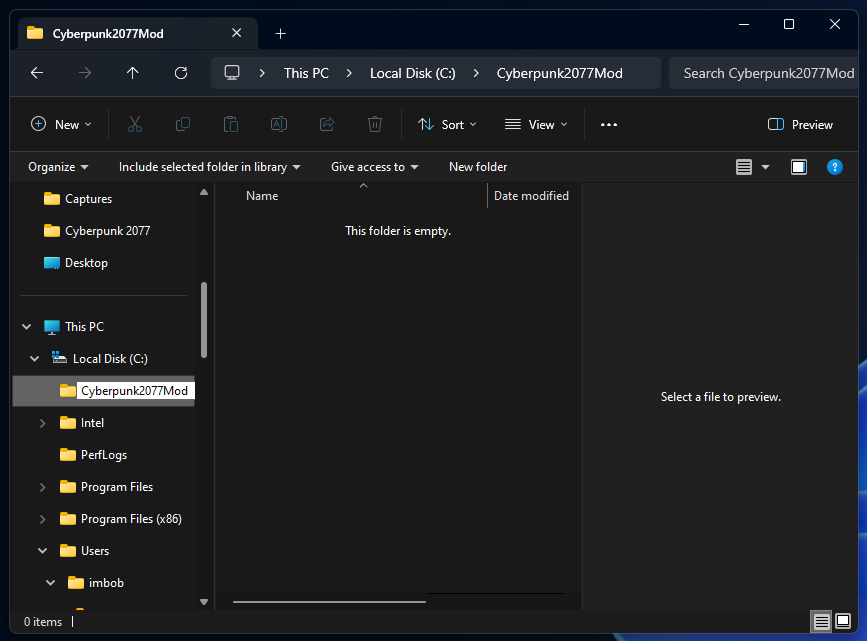Switch to details view in status bar
Image resolution: width=867 pixels, height=641 pixels.
821,622
